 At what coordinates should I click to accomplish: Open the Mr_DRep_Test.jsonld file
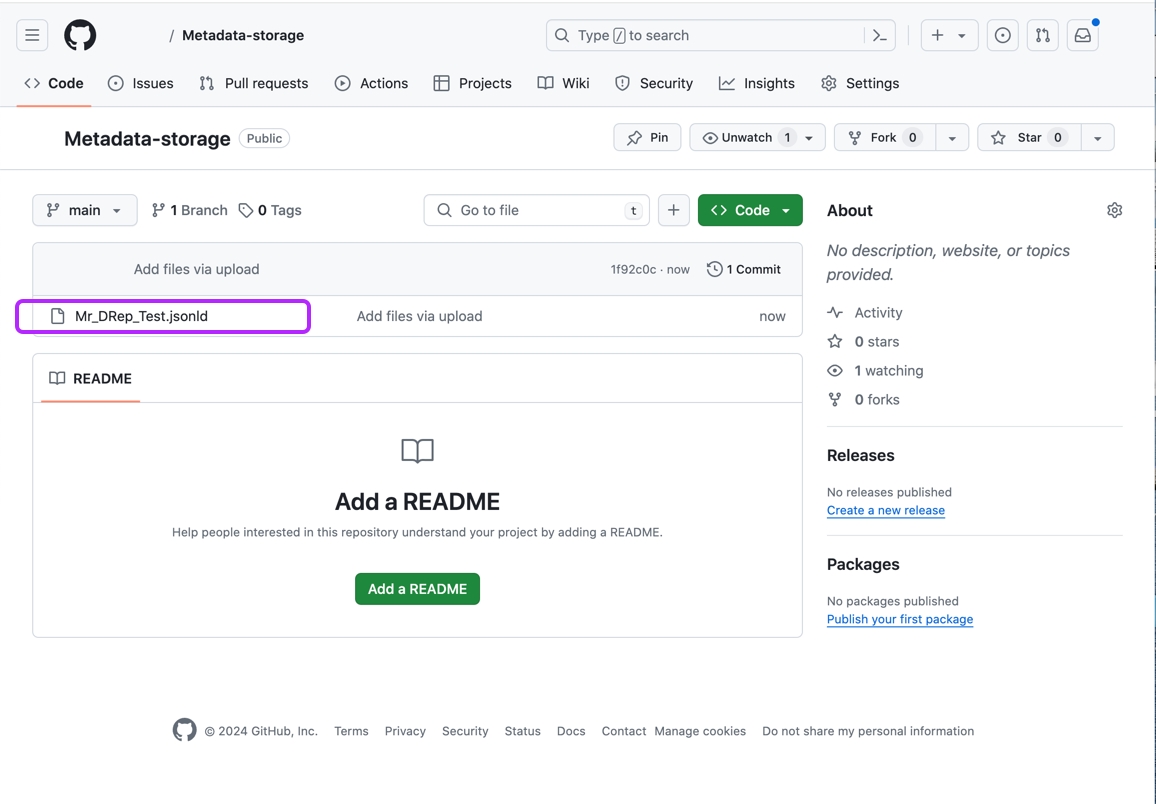(141, 316)
